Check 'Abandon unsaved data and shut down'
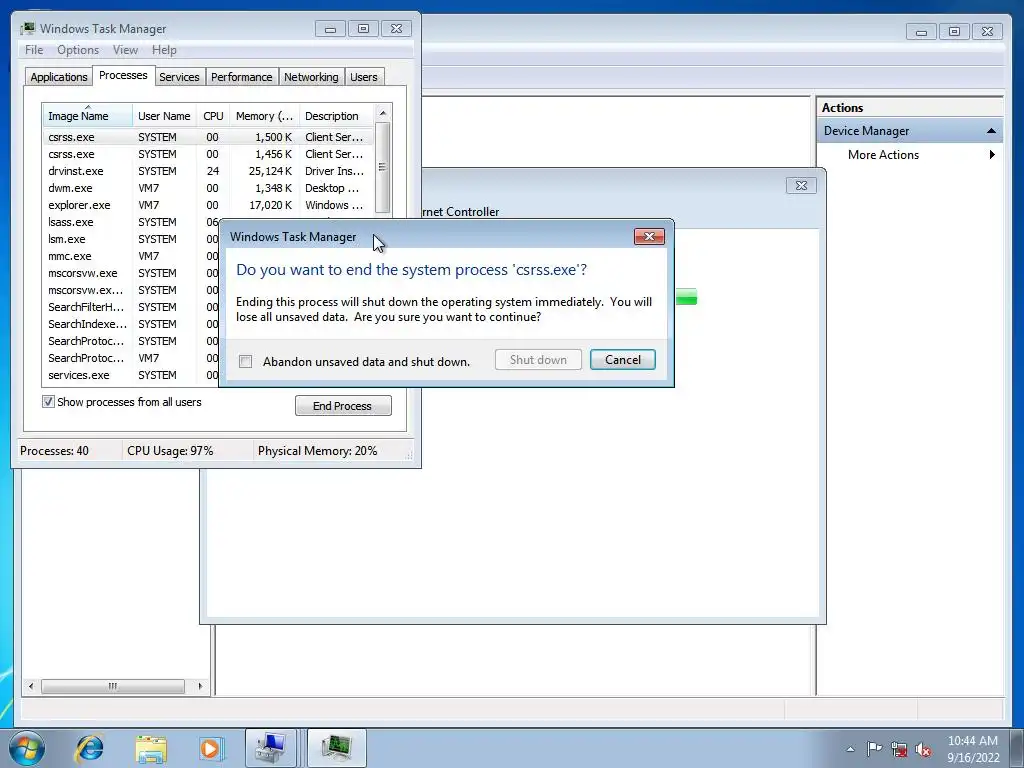Screen dimensions: 1024x768 pos(246,361)
